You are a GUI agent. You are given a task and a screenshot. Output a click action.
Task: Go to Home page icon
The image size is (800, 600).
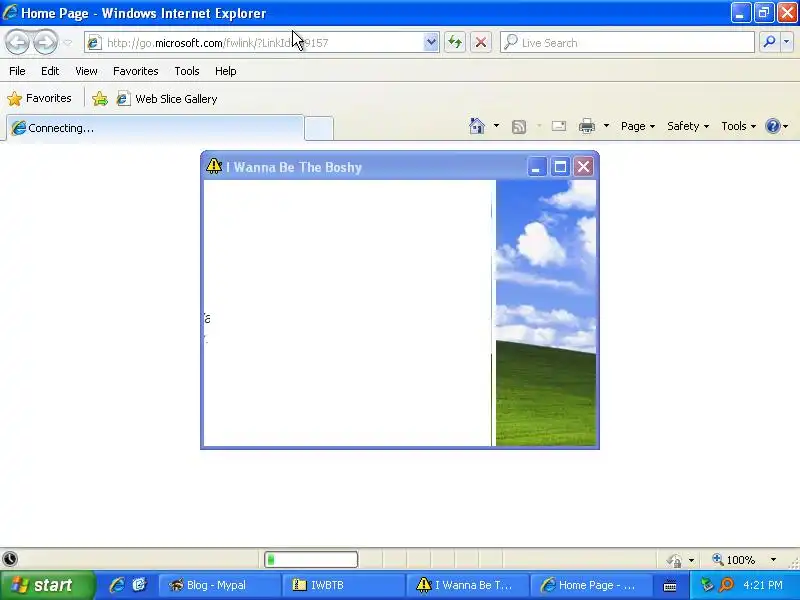point(477,126)
